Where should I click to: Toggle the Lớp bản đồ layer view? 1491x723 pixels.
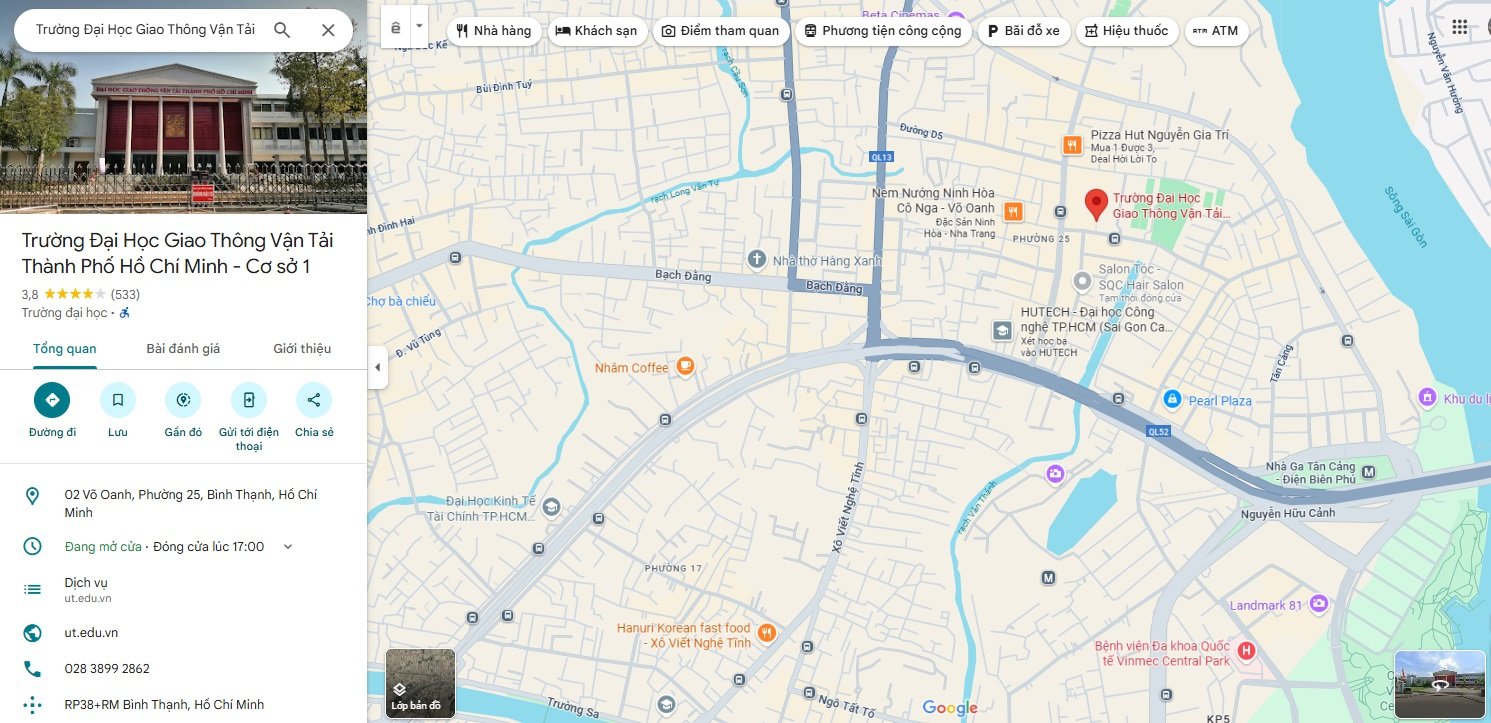click(x=420, y=684)
